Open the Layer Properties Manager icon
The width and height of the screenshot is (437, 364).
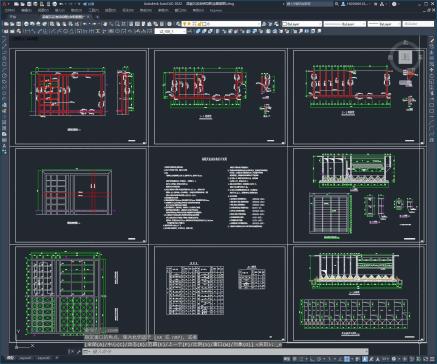point(178,24)
